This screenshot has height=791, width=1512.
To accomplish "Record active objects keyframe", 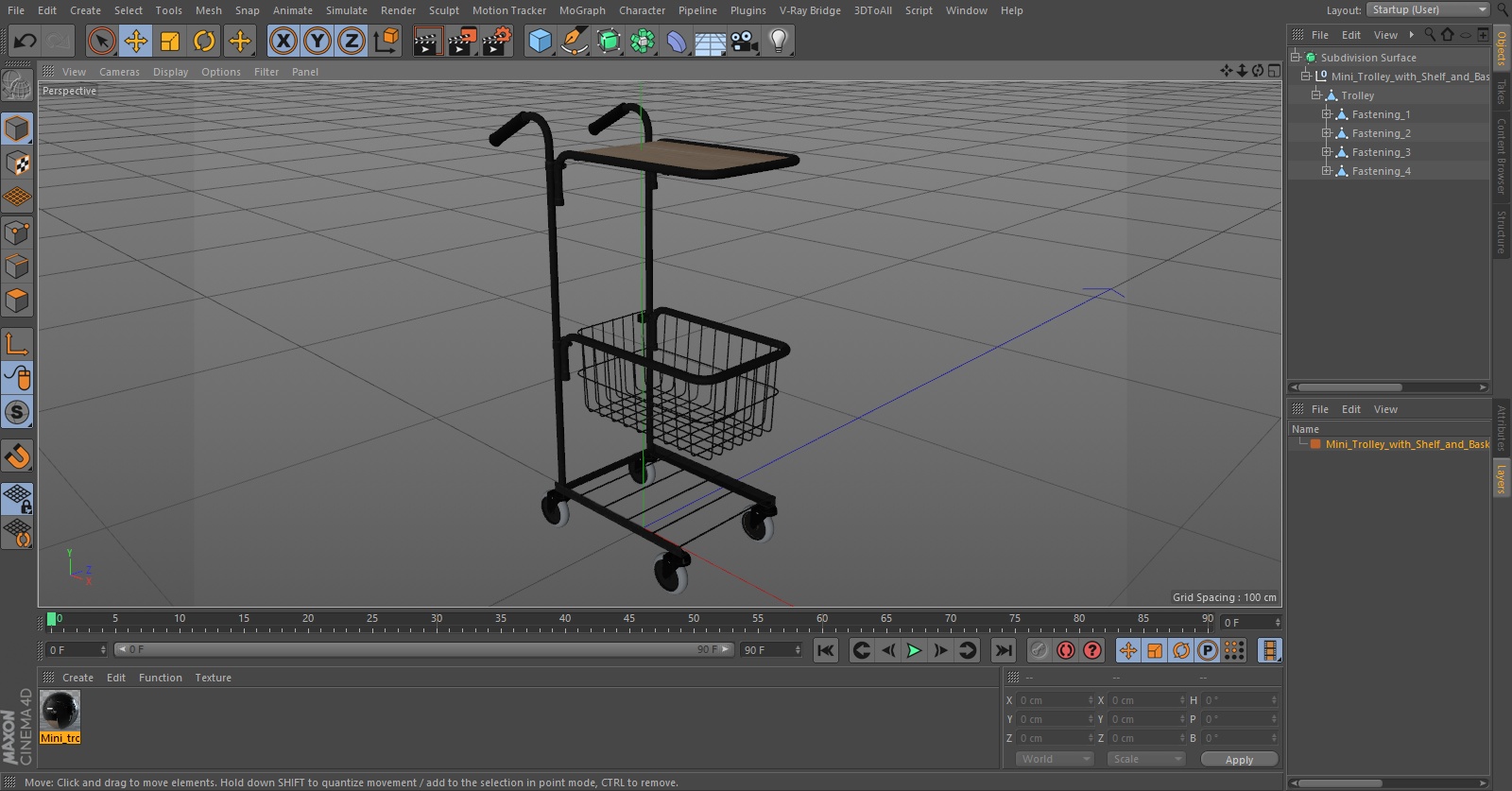I will coord(1039,650).
